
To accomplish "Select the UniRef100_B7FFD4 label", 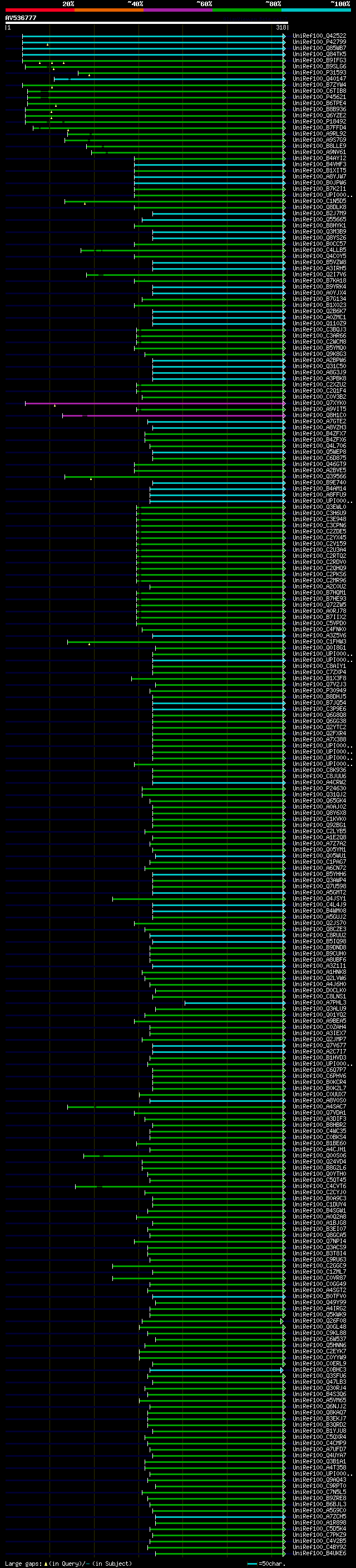I will tap(319, 128).
